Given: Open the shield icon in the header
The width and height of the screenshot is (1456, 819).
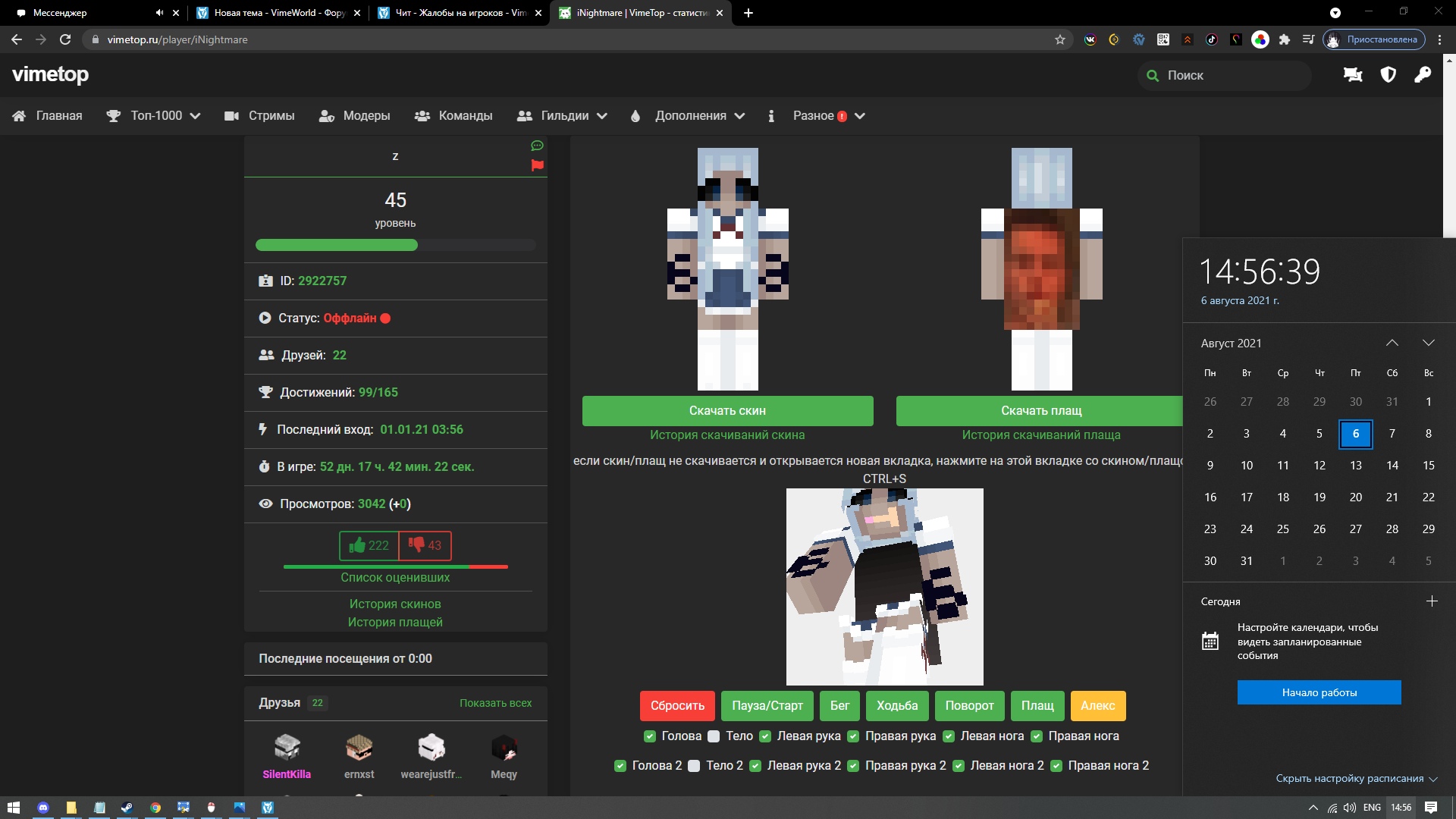Looking at the screenshot, I should (1388, 75).
